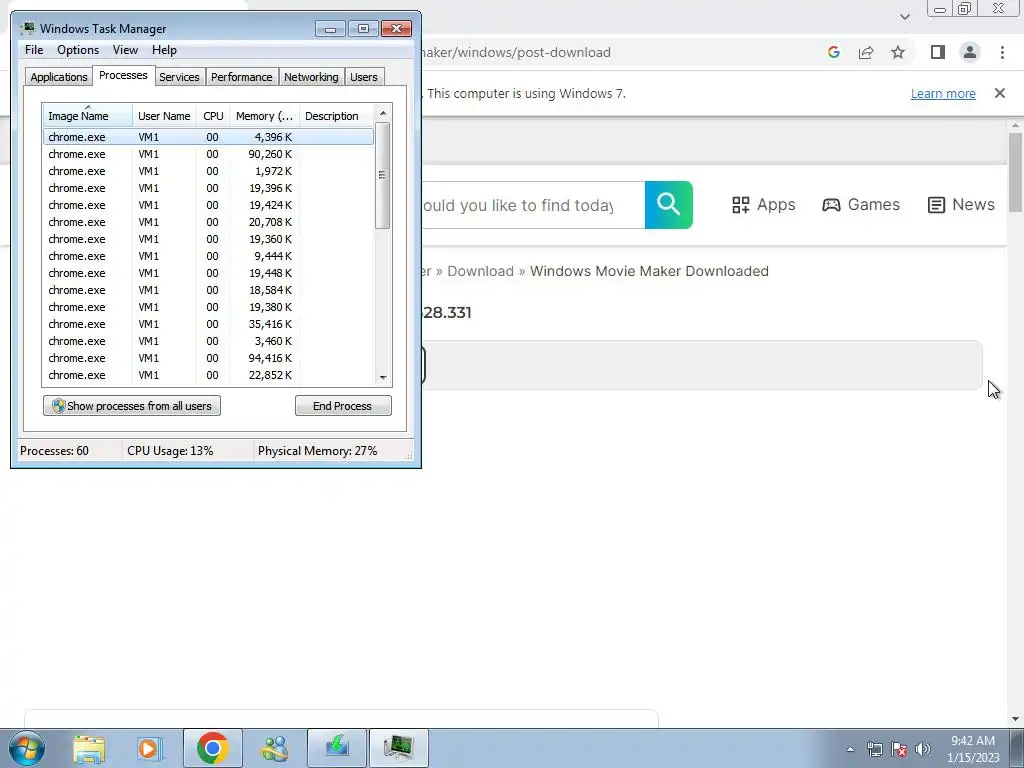The image size is (1024, 768).
Task: Open the Windows Live Messenger taskbar icon
Action: point(274,748)
